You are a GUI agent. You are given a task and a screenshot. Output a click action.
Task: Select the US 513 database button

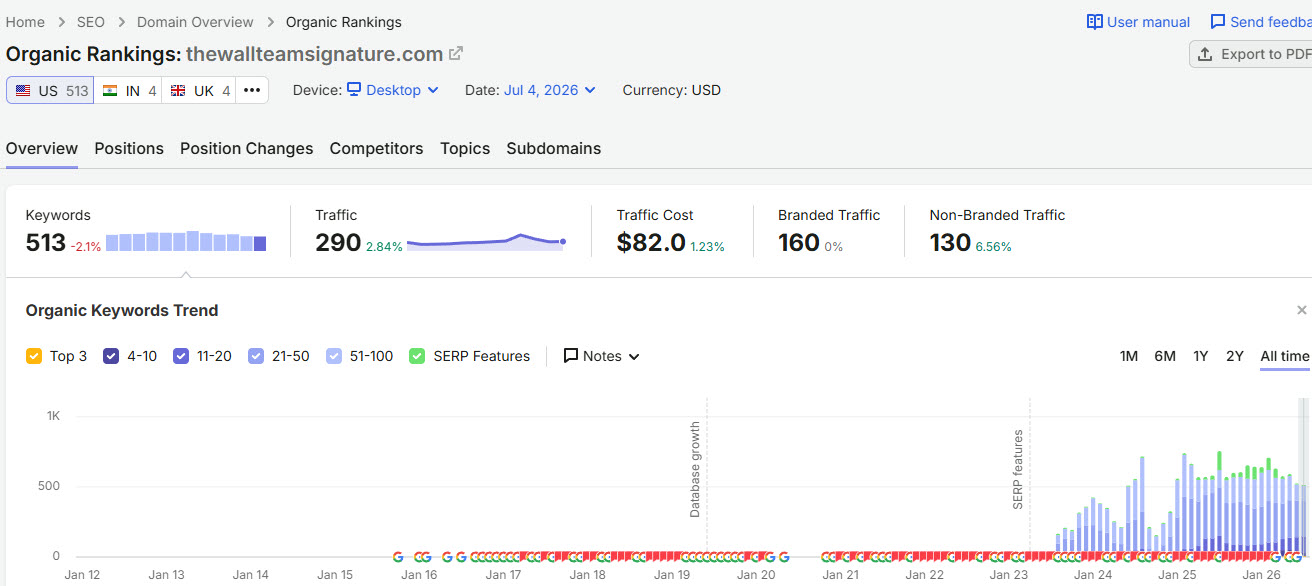tap(50, 90)
